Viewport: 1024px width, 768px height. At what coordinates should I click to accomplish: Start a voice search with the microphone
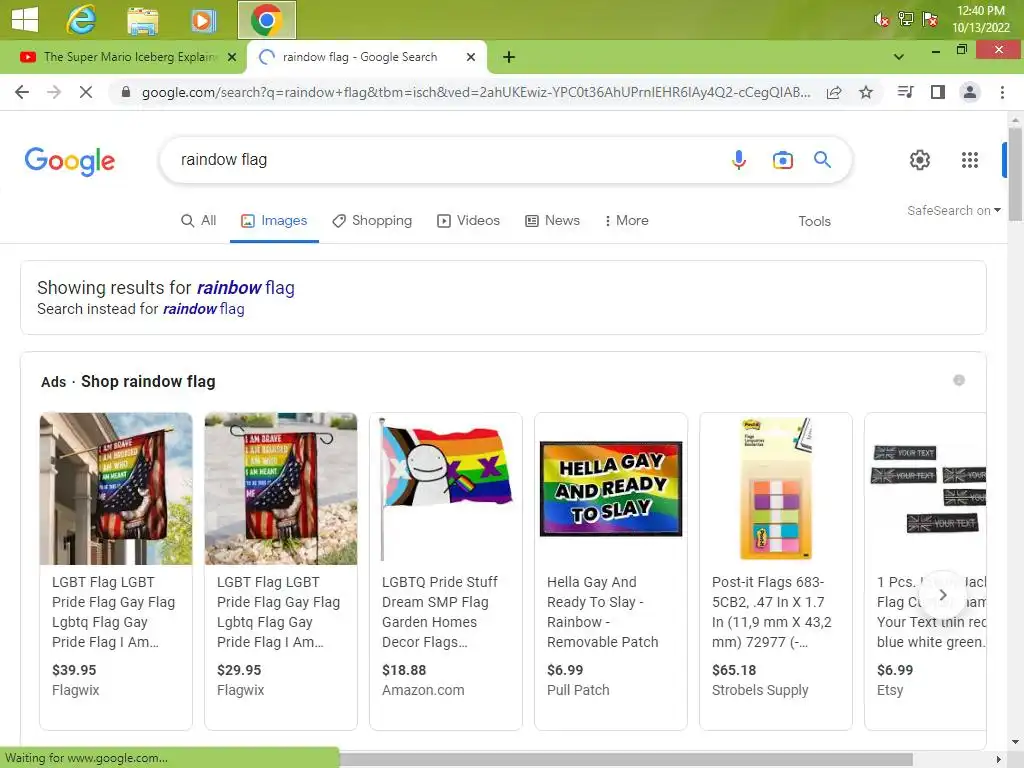tap(739, 159)
